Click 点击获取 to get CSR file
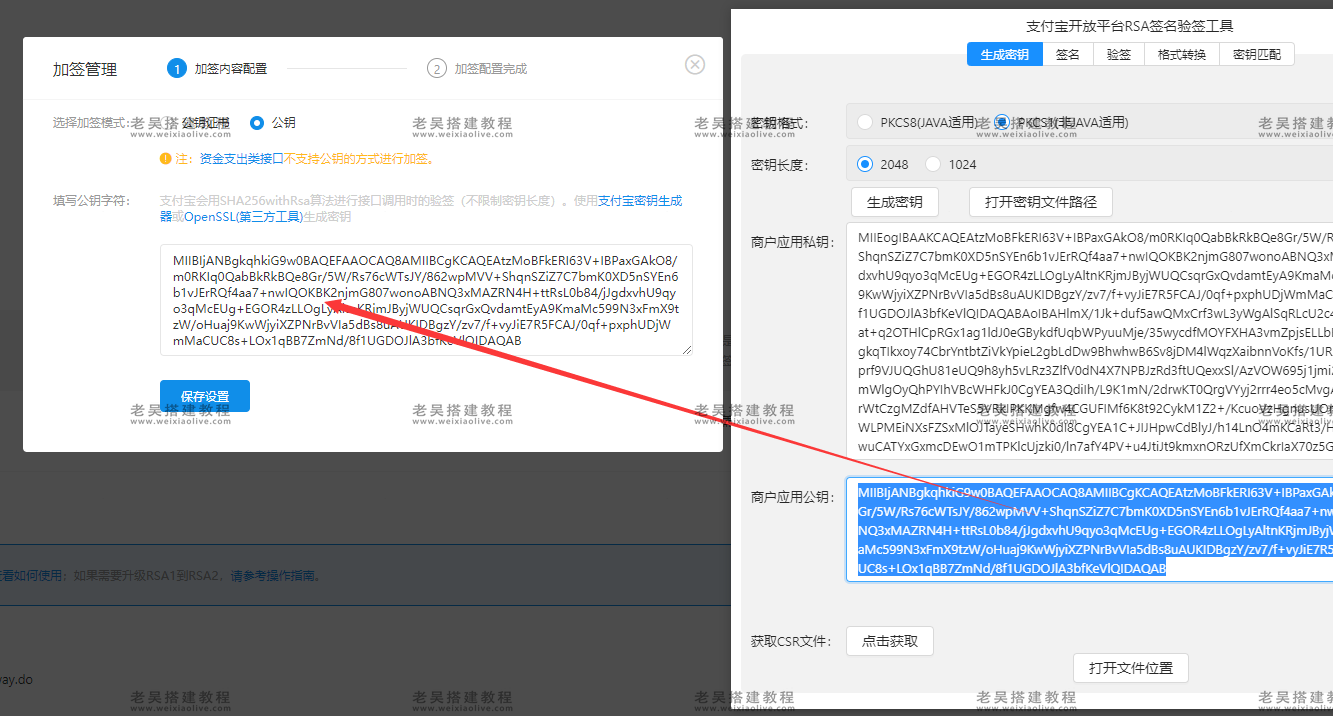Image resolution: width=1333 pixels, height=716 pixels. pos(889,640)
